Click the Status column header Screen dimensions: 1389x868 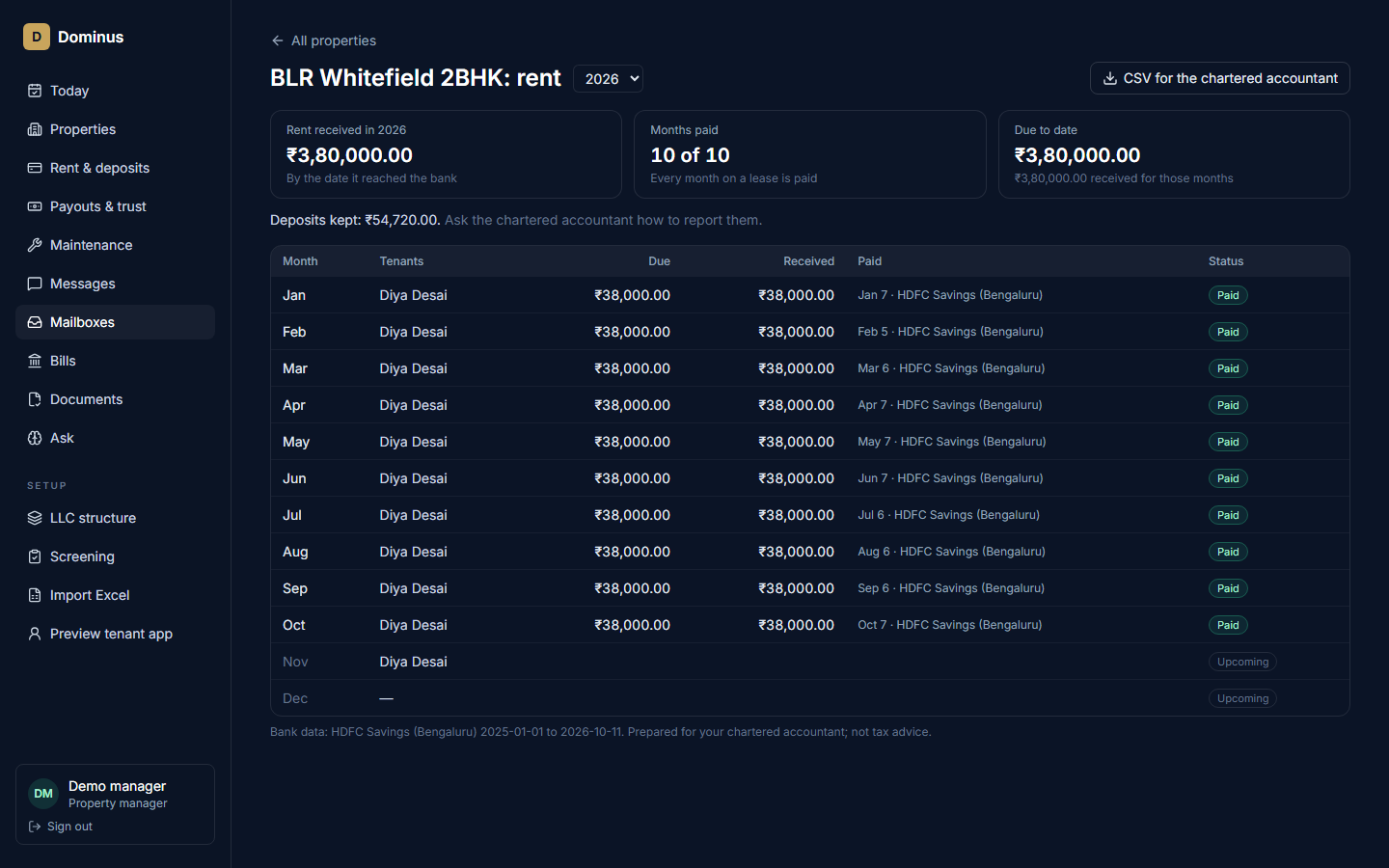click(x=1226, y=261)
